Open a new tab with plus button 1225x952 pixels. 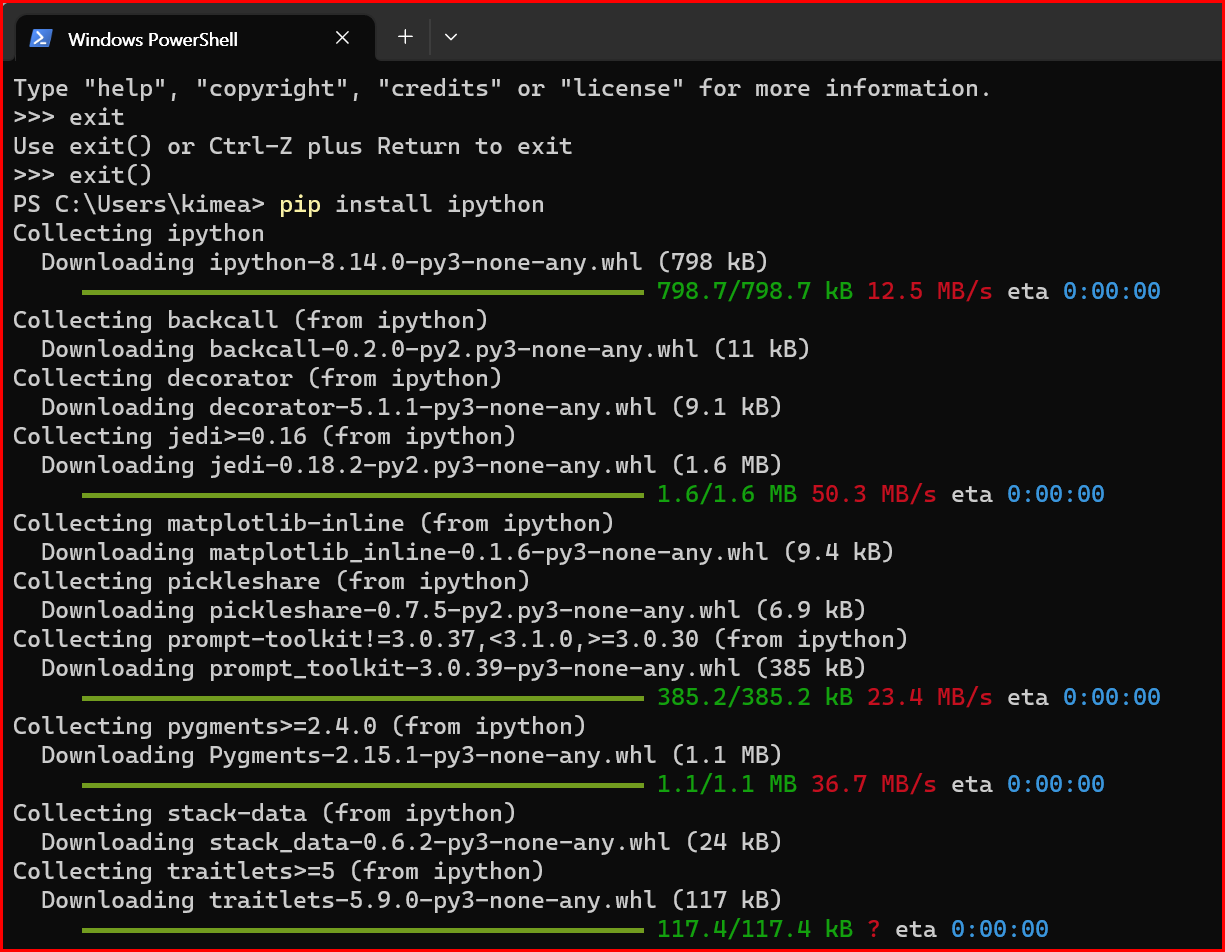click(405, 37)
